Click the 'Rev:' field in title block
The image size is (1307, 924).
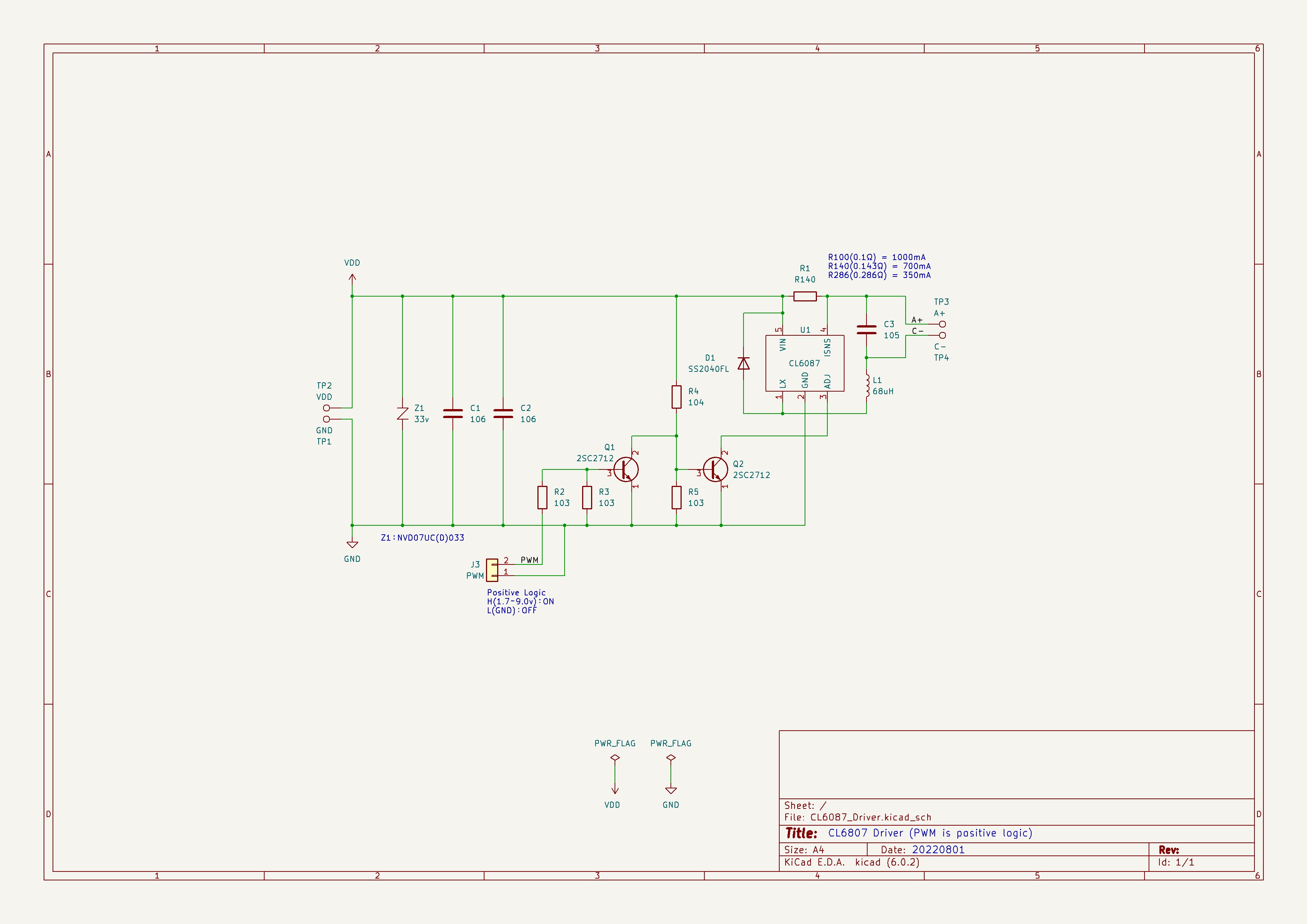point(1169,850)
